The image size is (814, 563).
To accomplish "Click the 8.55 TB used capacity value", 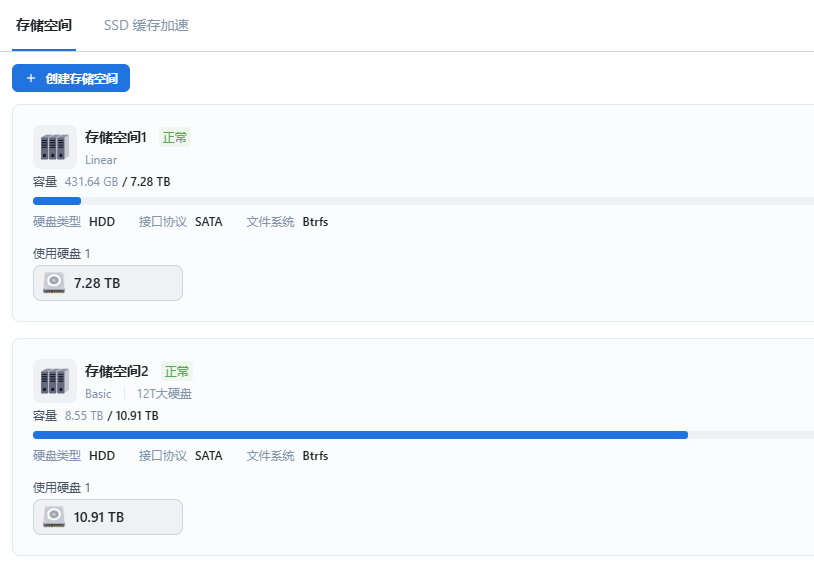I will point(84,416).
